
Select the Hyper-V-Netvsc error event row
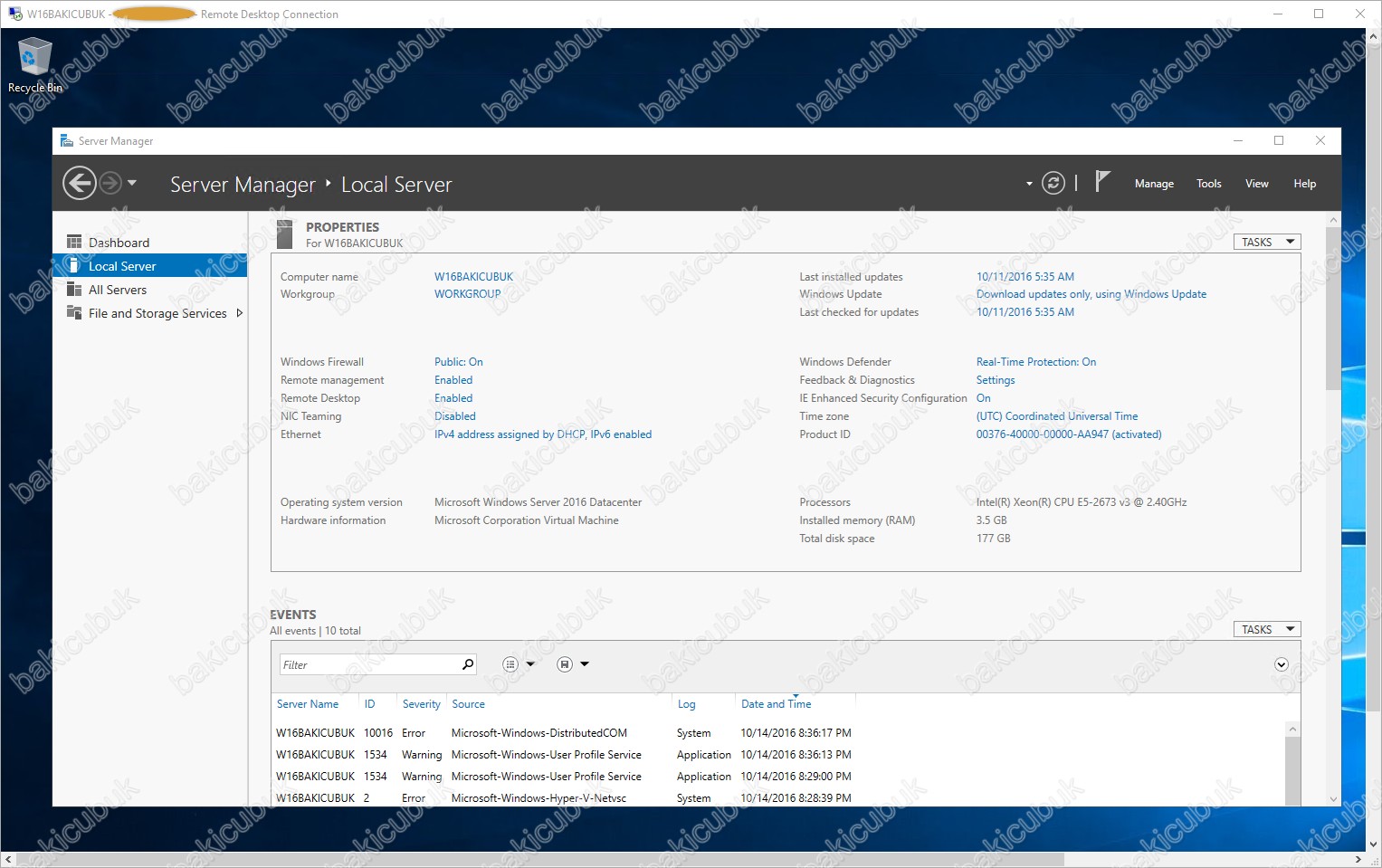pyautogui.click(x=778, y=797)
